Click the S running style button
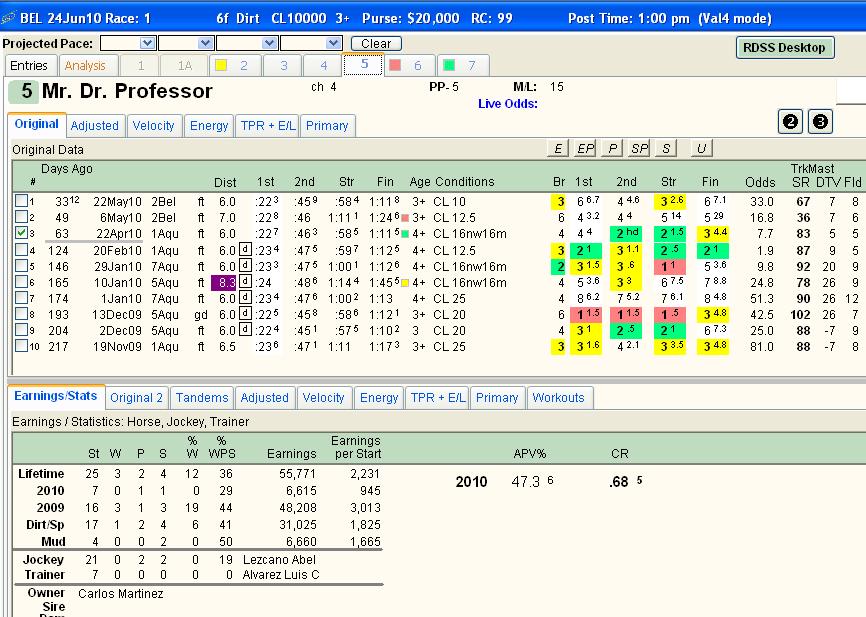The height and width of the screenshot is (617, 866). (x=666, y=148)
